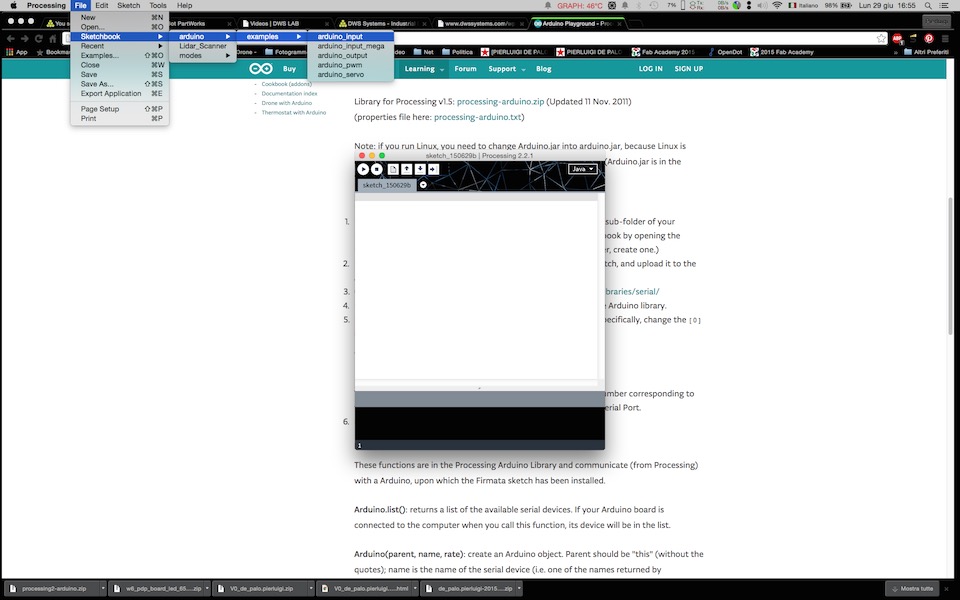This screenshot has height=600, width=960.
Task: Open the Java mode dropdown
Action: 582,169
